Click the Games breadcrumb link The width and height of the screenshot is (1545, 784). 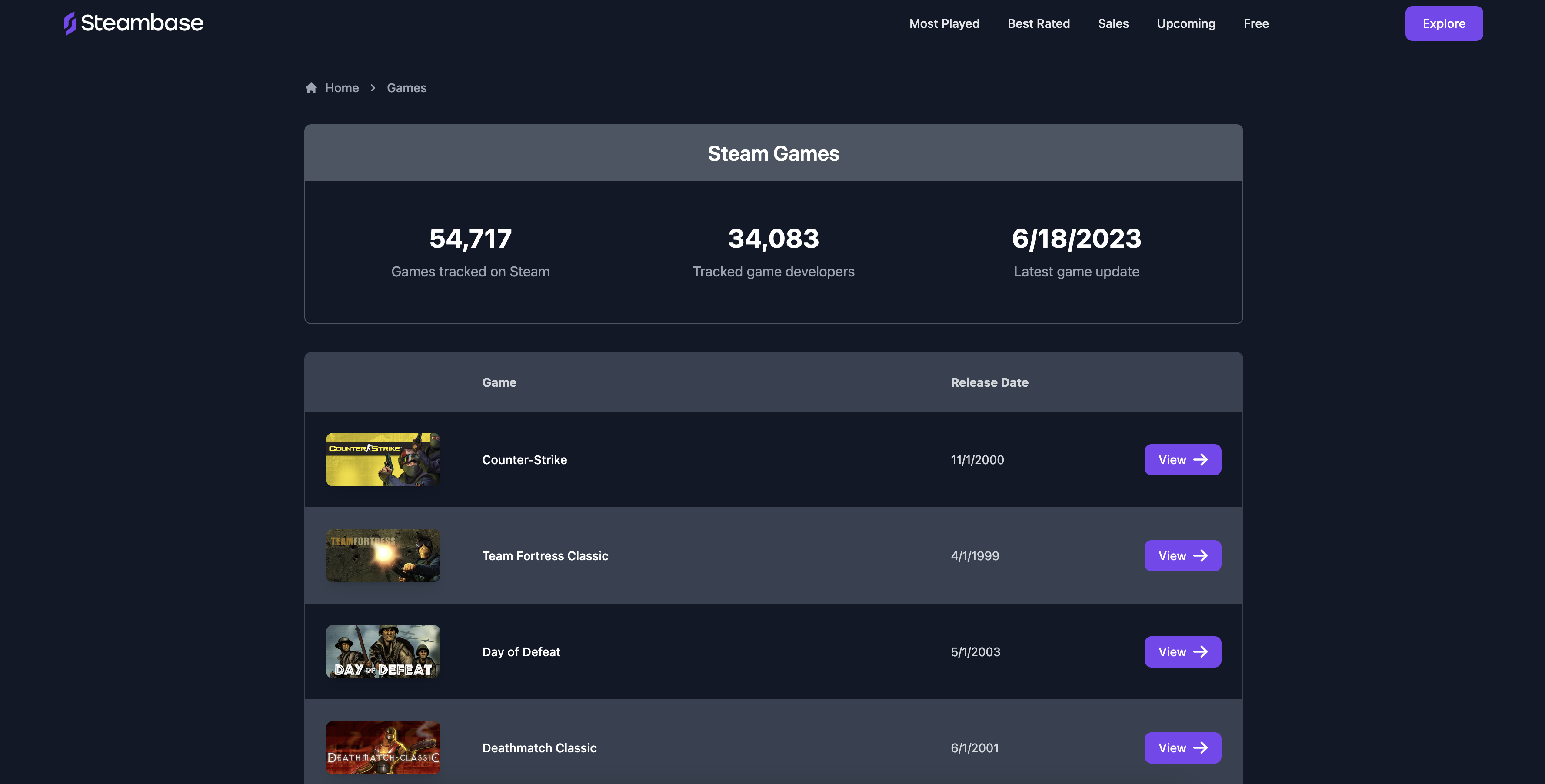coord(406,88)
